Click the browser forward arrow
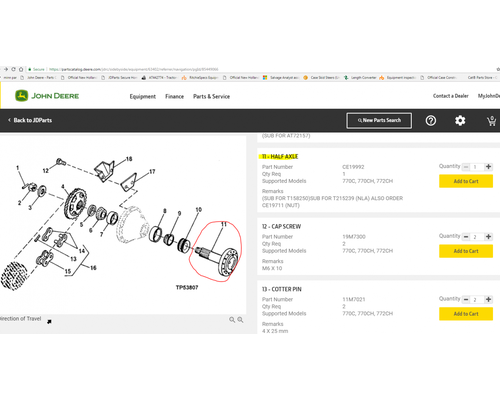The height and width of the screenshot is (400, 500). pos(6,69)
